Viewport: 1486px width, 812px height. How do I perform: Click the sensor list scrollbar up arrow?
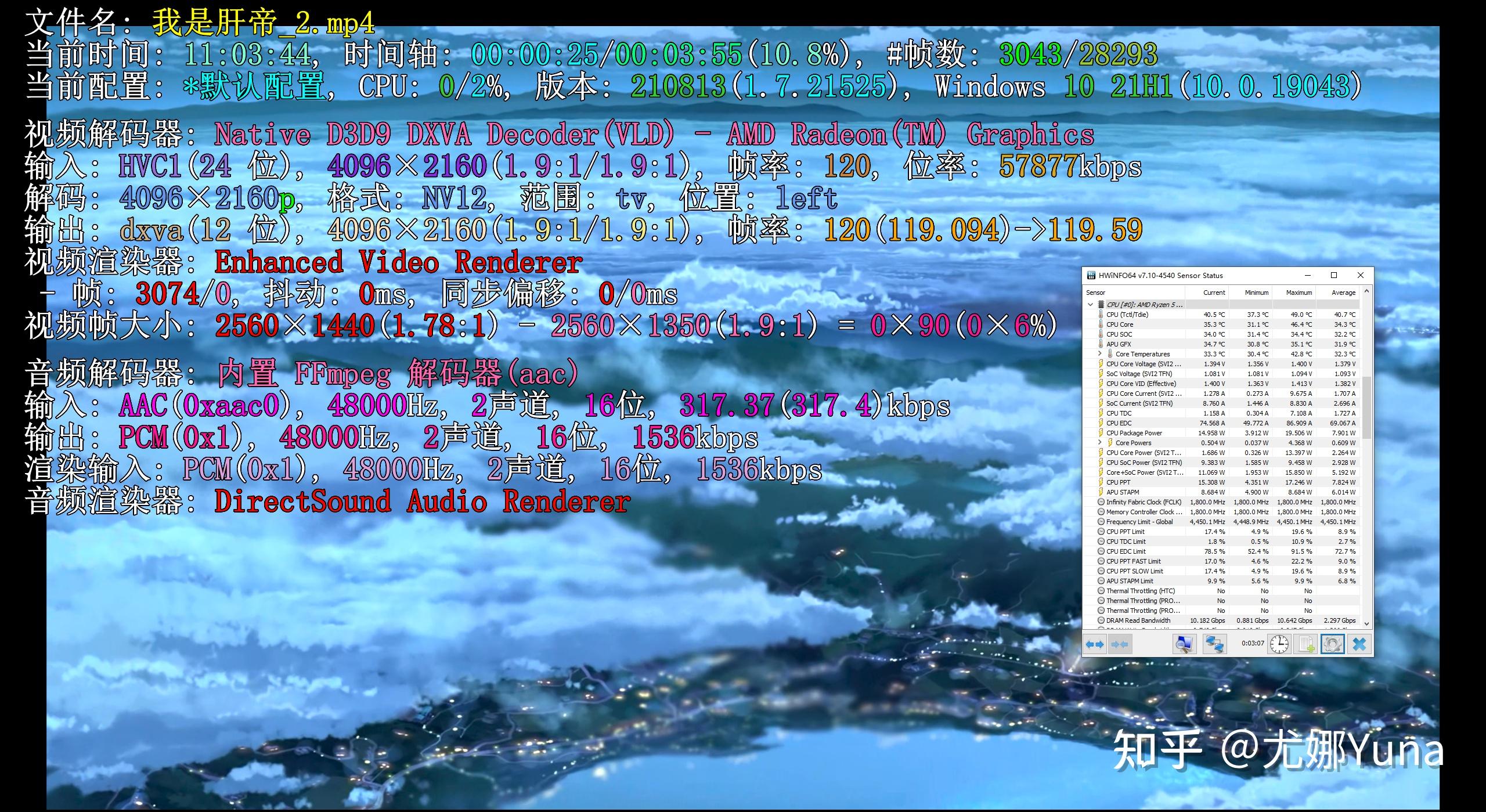click(x=1366, y=291)
